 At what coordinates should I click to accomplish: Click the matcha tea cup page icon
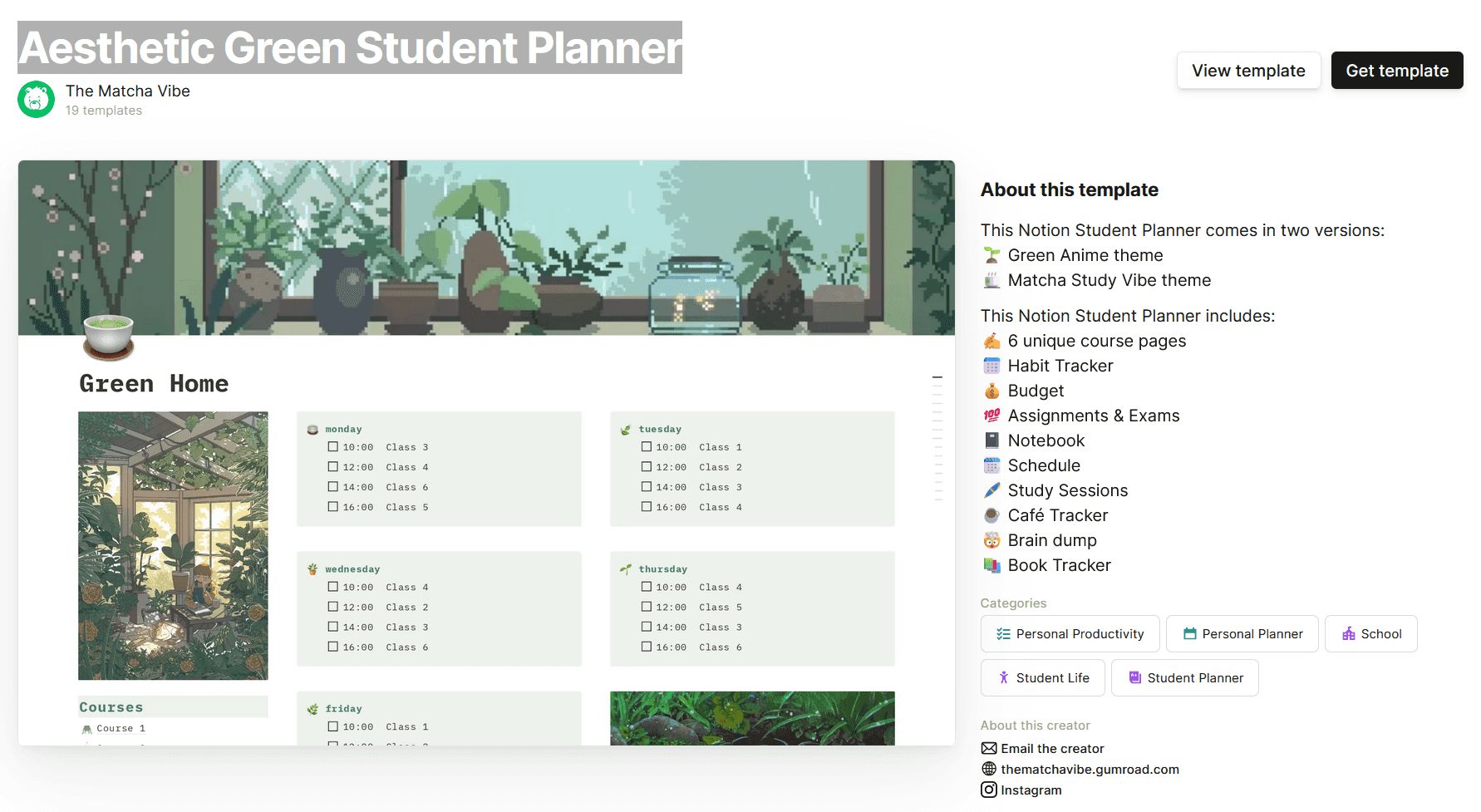point(109,337)
